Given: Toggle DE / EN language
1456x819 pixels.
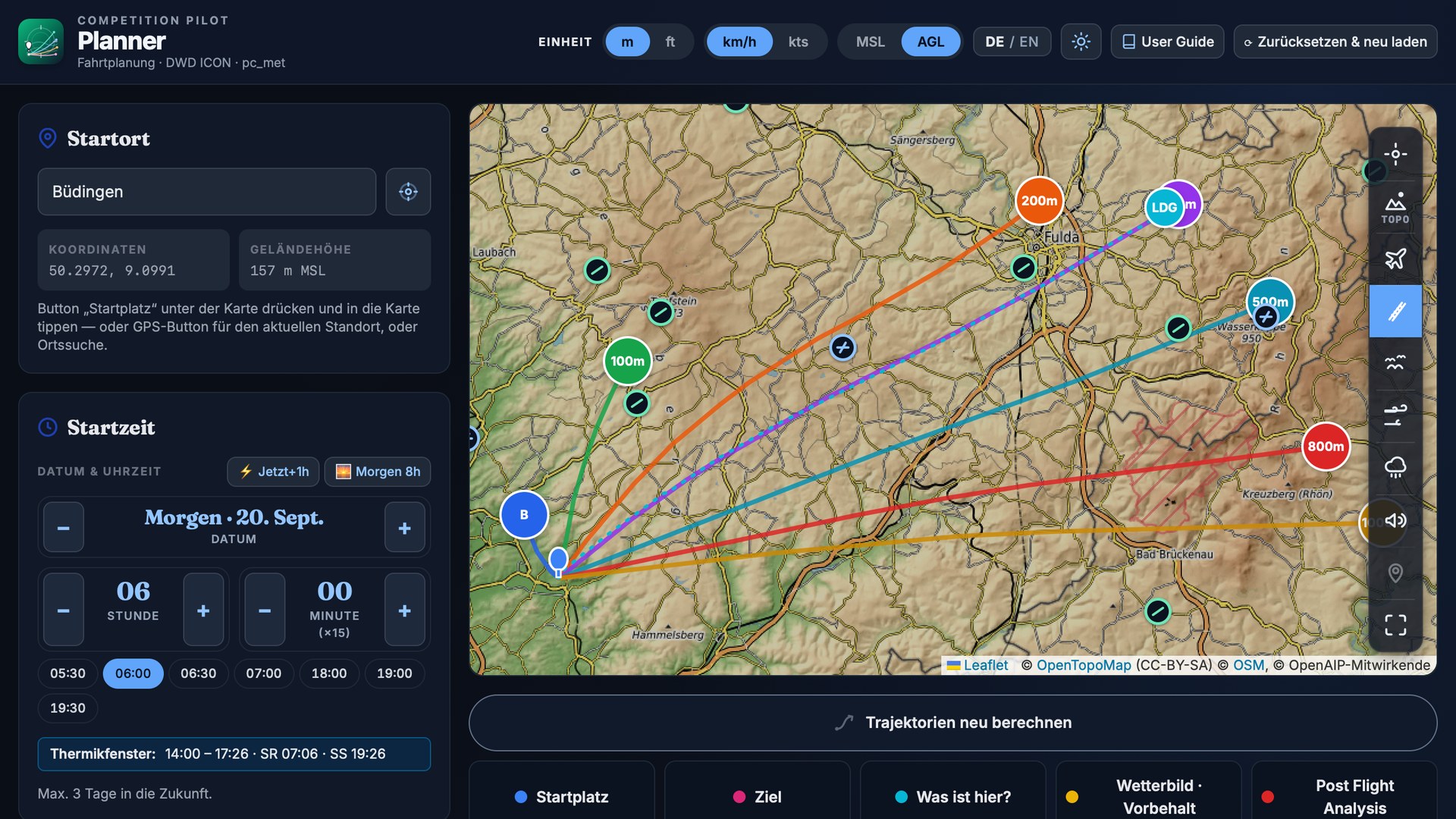Looking at the screenshot, I should pyautogui.click(x=1012, y=42).
